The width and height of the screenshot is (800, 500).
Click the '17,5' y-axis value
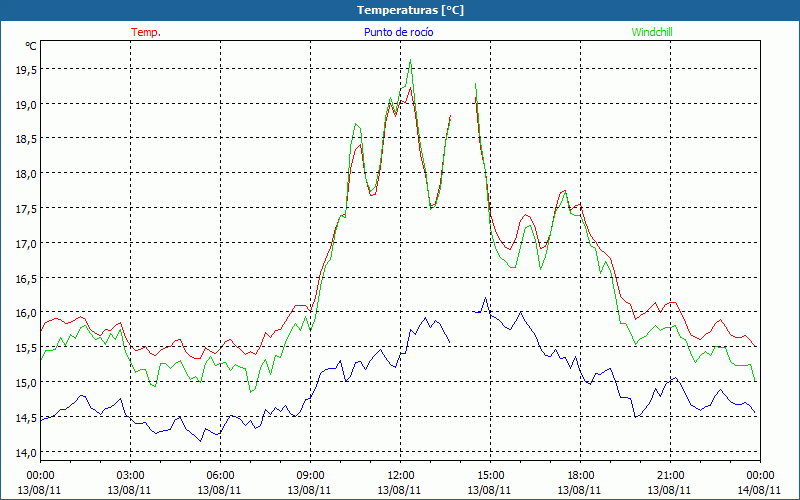(26, 209)
